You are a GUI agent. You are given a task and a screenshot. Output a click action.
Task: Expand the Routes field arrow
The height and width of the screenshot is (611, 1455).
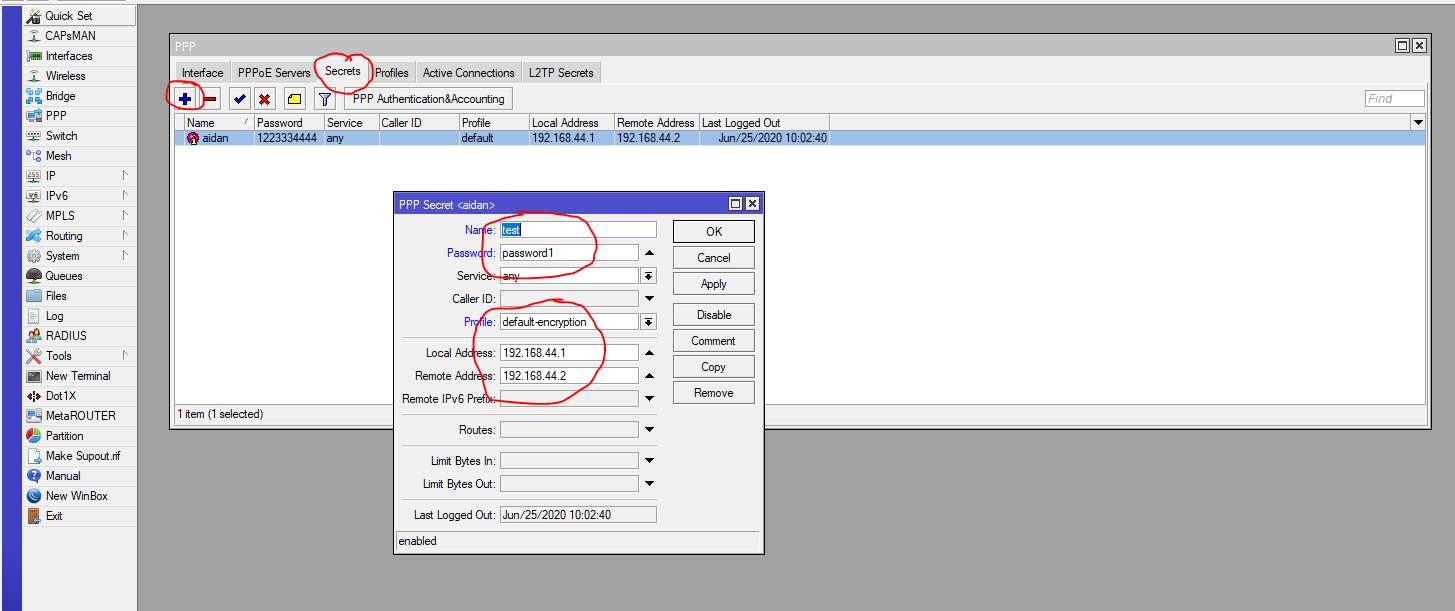(649, 430)
